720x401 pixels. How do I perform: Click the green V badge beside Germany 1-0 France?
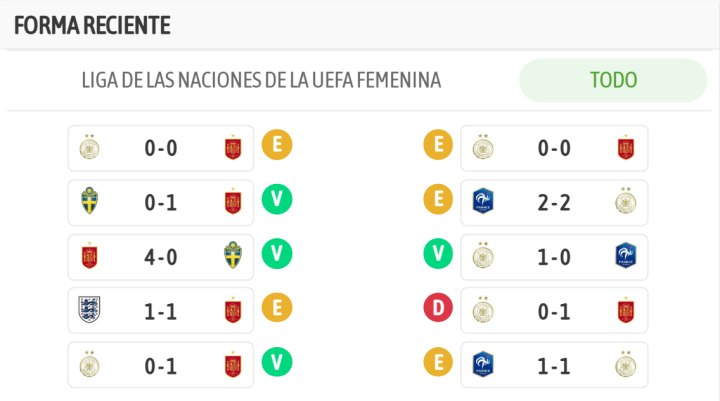point(437,255)
